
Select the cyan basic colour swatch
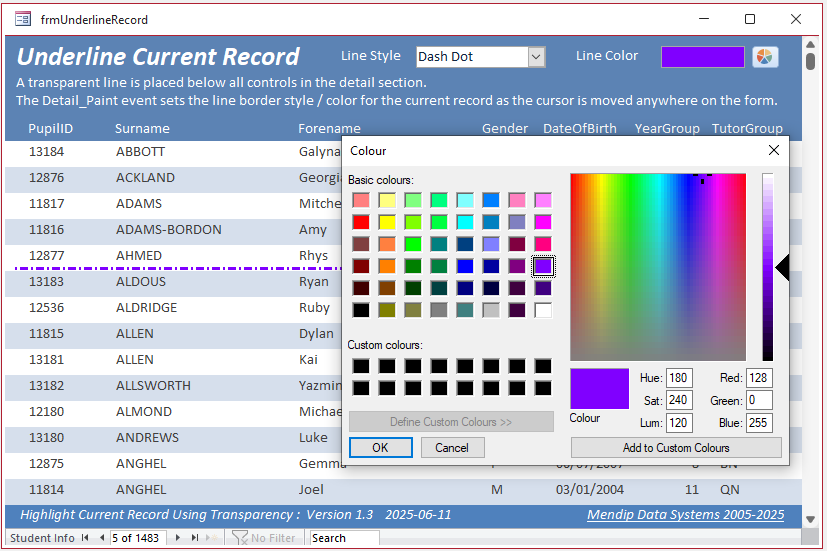tap(465, 223)
